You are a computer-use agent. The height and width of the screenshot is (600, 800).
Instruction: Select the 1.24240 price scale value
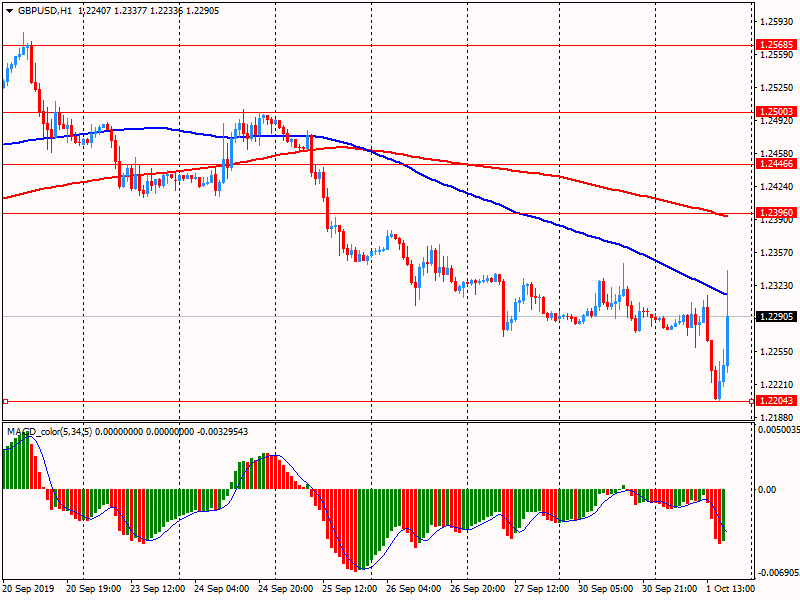[x=777, y=187]
